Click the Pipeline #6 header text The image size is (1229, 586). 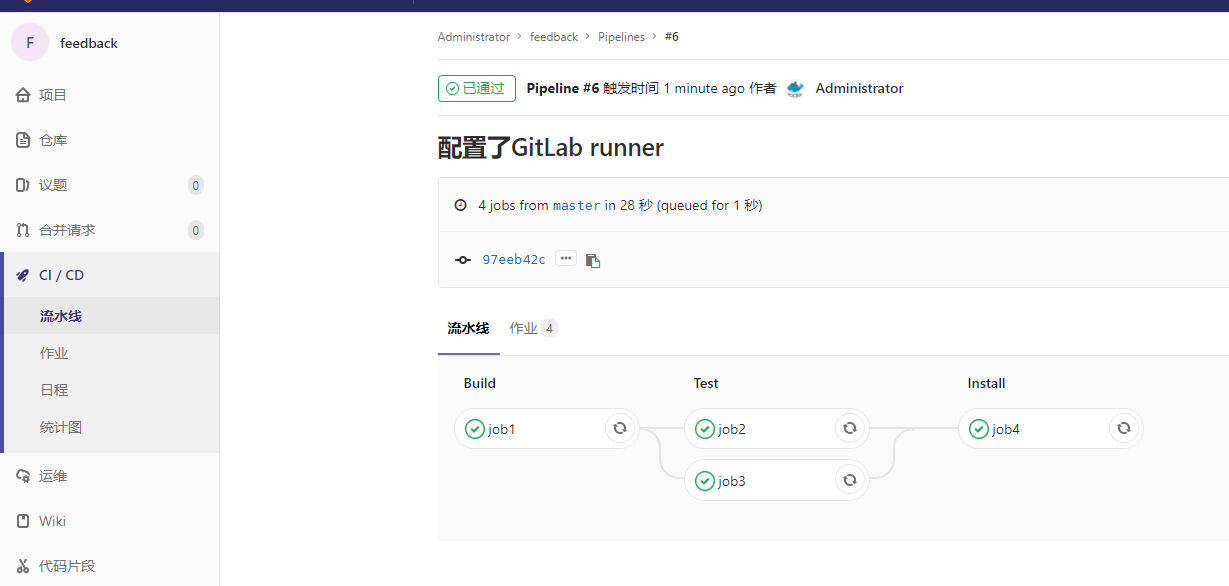563,88
